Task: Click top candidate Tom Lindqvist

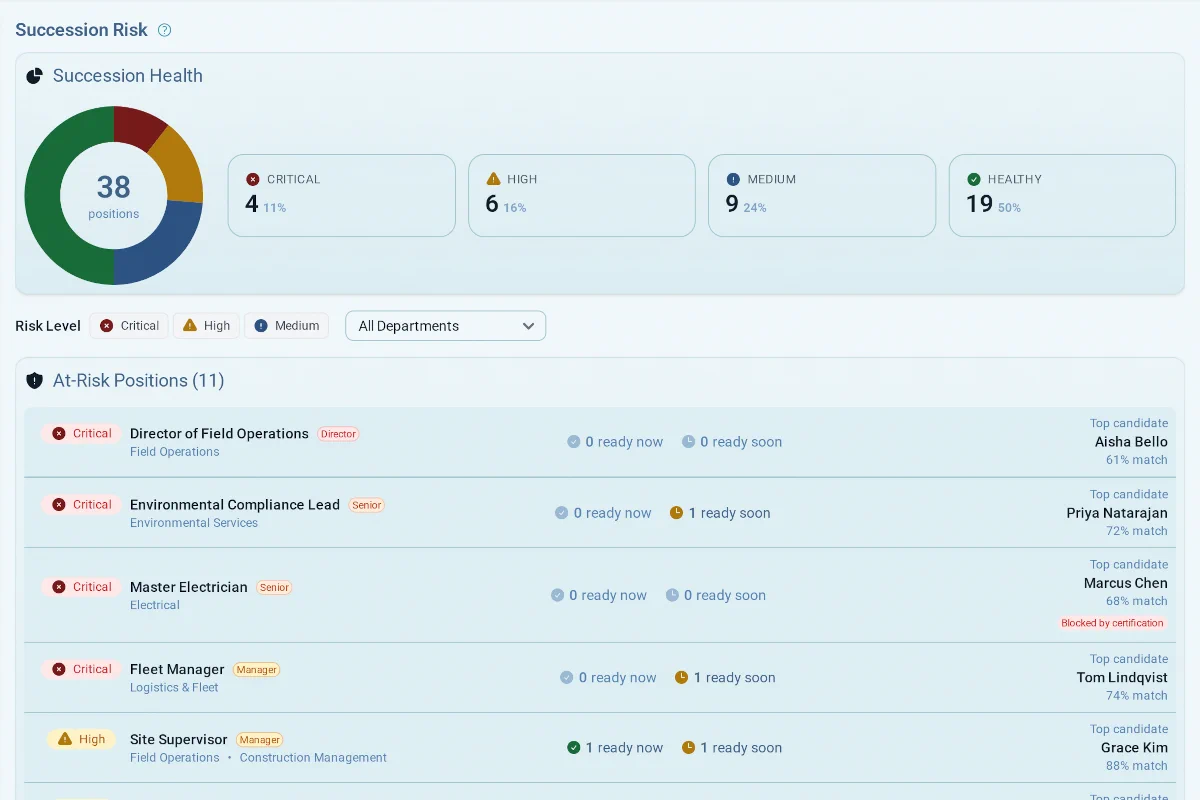Action: click(x=1122, y=678)
